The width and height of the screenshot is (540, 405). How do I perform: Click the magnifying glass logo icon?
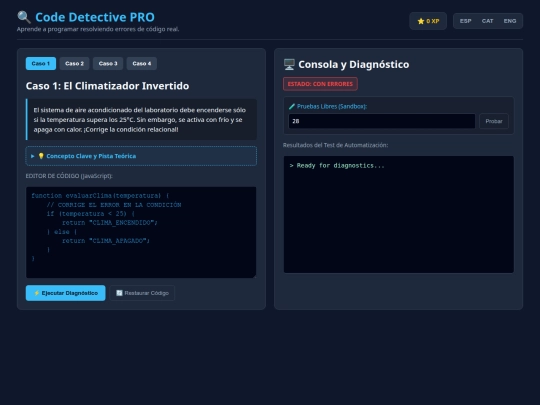(x=24, y=17)
